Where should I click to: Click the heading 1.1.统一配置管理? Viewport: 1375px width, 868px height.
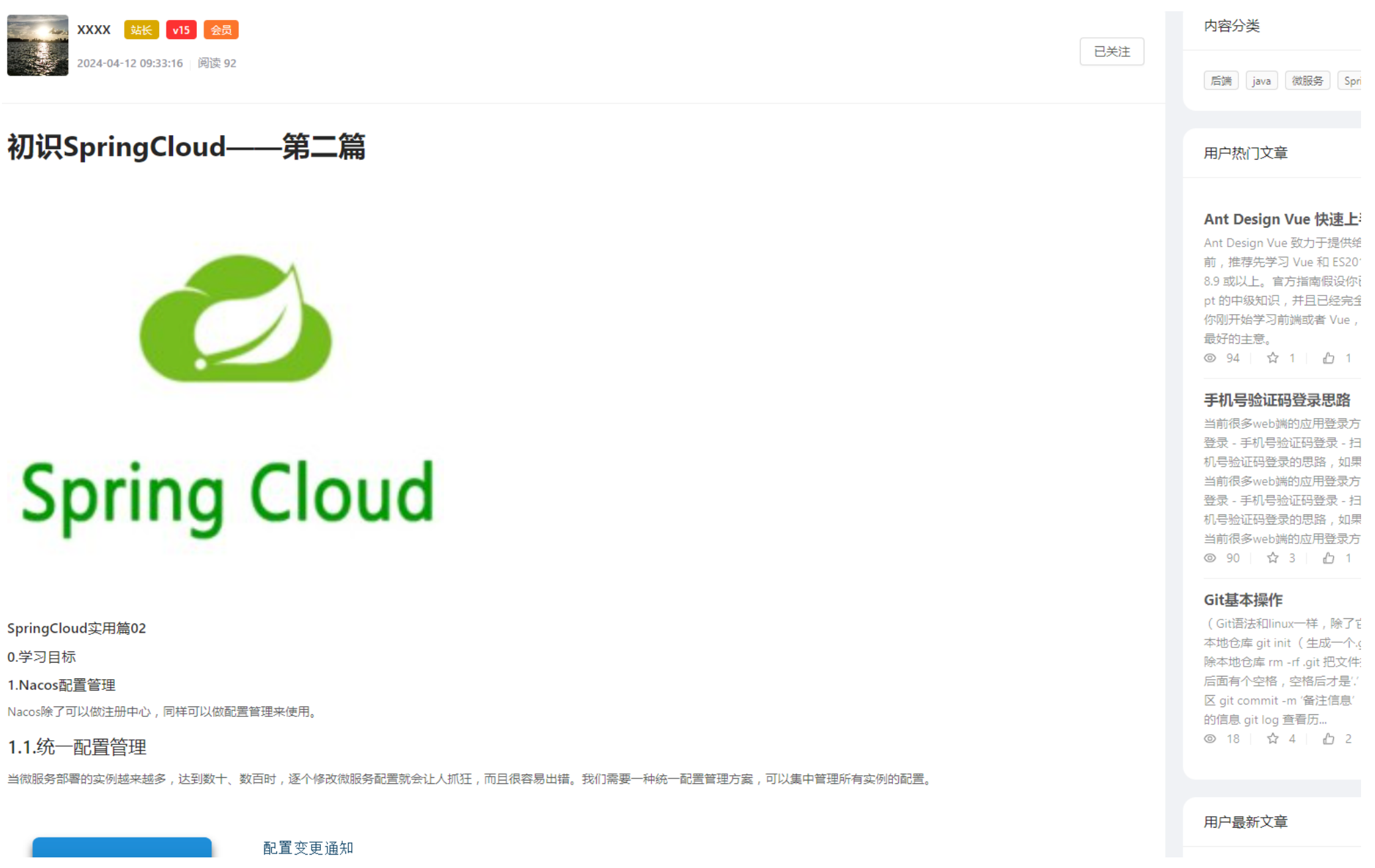click(x=77, y=748)
